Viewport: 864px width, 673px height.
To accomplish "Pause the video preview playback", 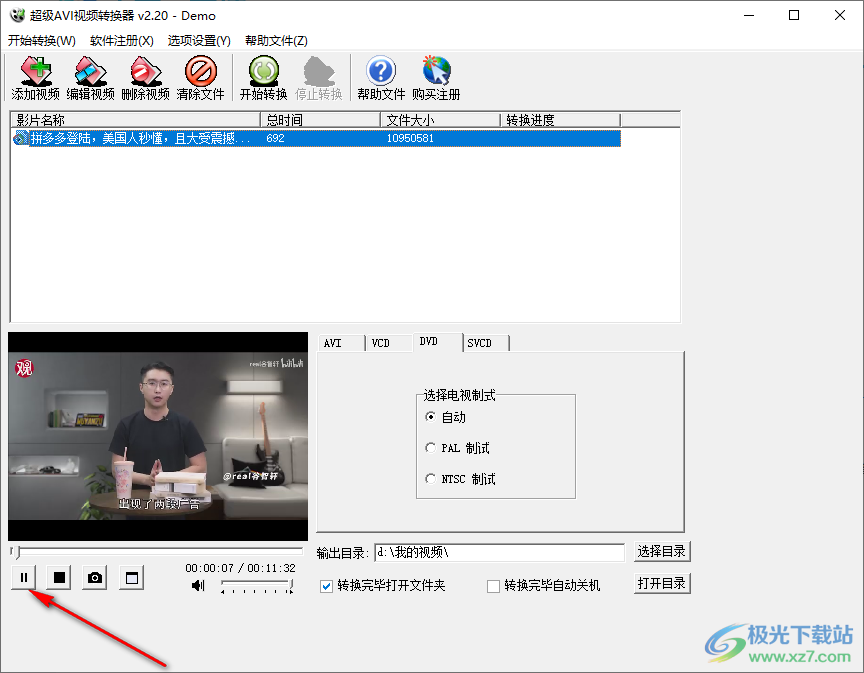I will click(24, 578).
